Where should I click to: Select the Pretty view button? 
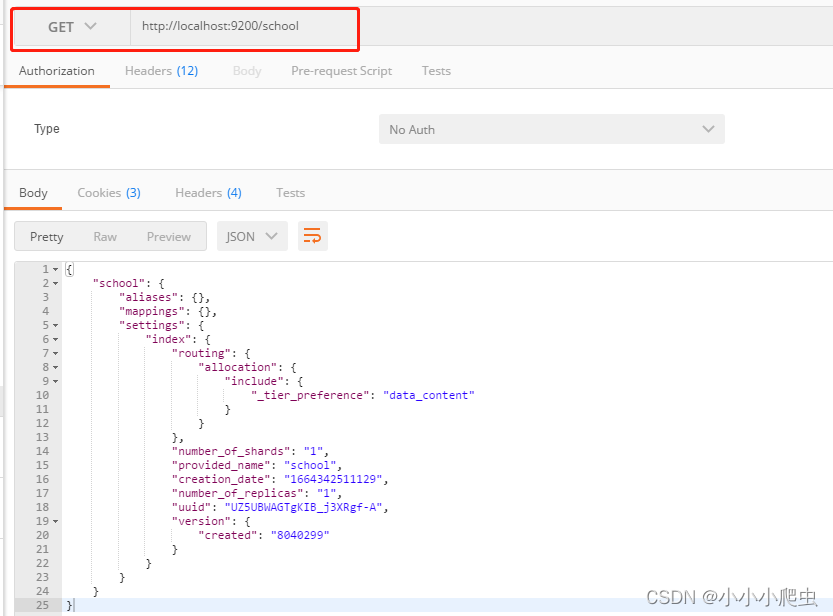tap(47, 237)
